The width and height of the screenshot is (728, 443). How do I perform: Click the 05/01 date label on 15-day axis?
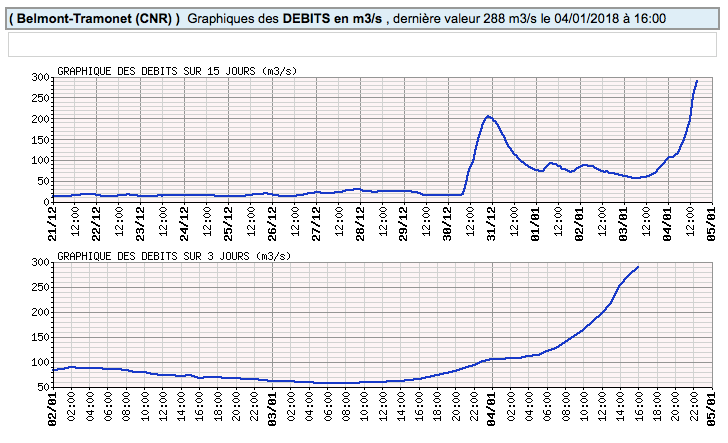tap(712, 217)
